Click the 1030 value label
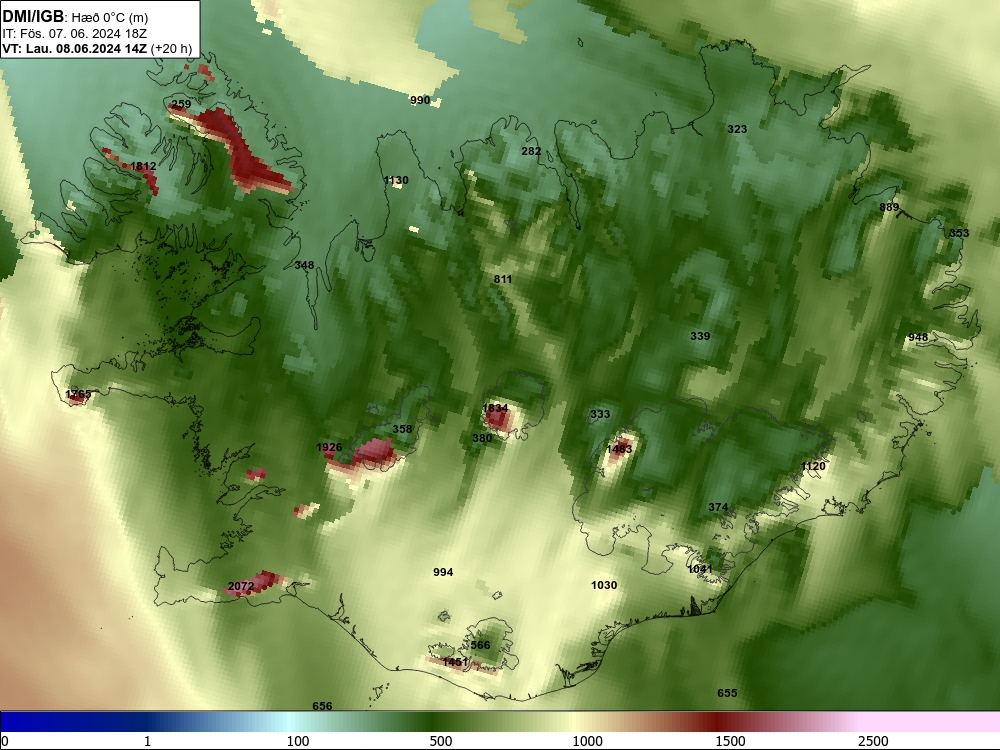This screenshot has width=1000, height=750. [604, 585]
